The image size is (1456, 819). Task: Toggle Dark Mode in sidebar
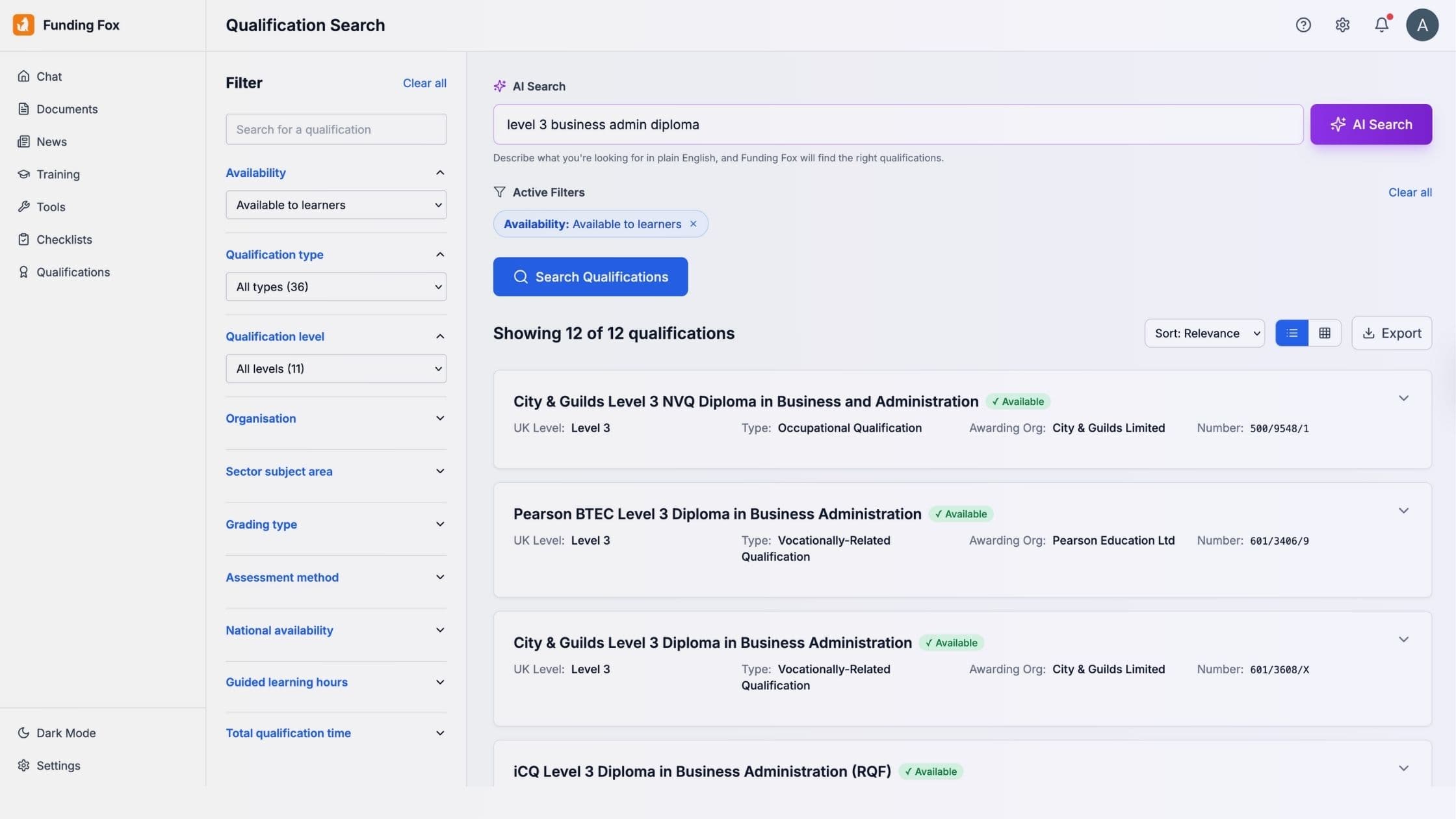pyautogui.click(x=57, y=733)
